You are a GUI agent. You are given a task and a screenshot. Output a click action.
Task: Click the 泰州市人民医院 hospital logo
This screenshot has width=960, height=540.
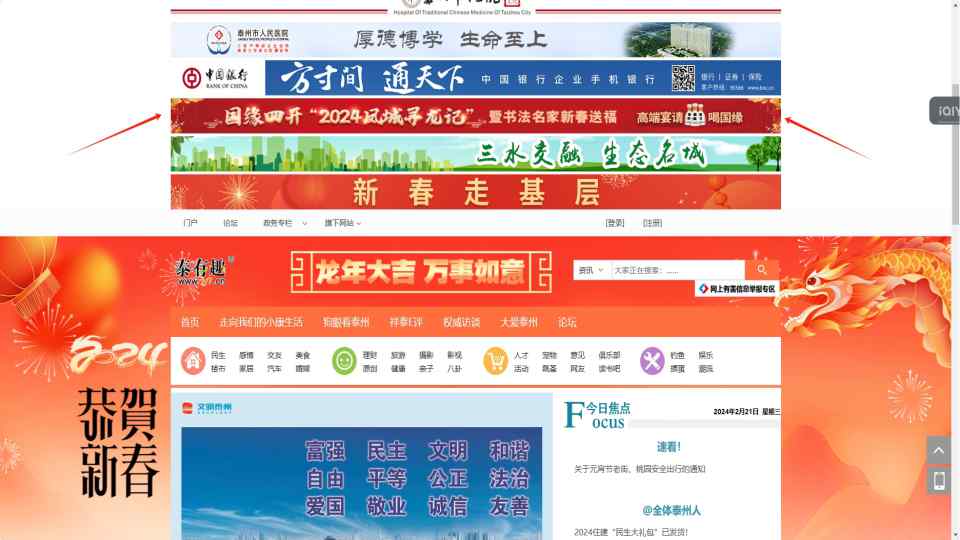[247, 40]
